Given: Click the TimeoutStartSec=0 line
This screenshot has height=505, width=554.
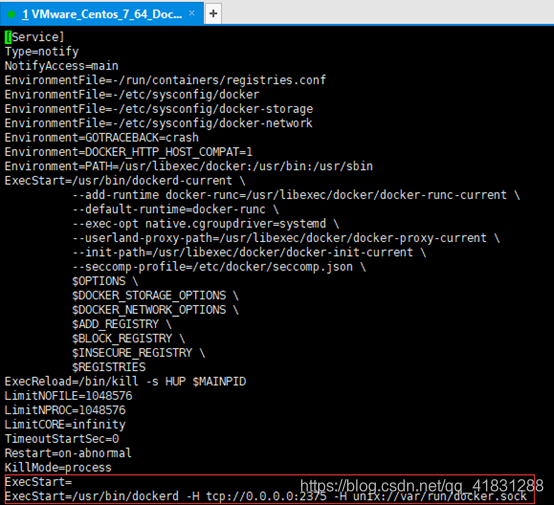Looking at the screenshot, I should 61,439.
